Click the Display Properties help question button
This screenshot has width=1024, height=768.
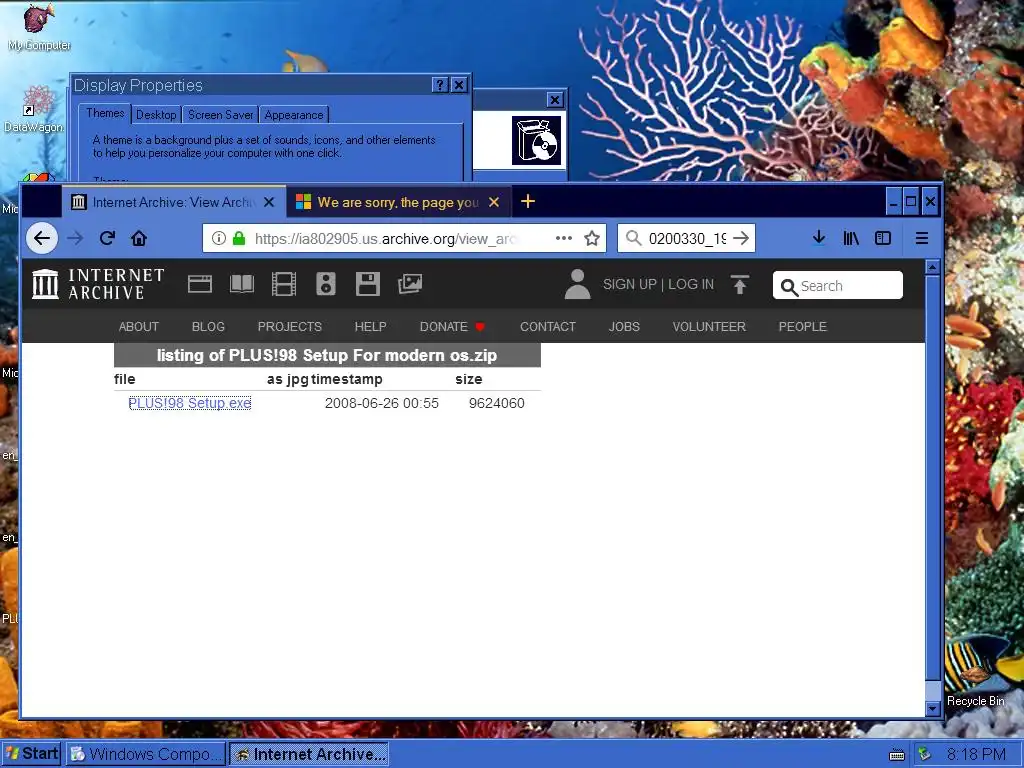tap(440, 85)
